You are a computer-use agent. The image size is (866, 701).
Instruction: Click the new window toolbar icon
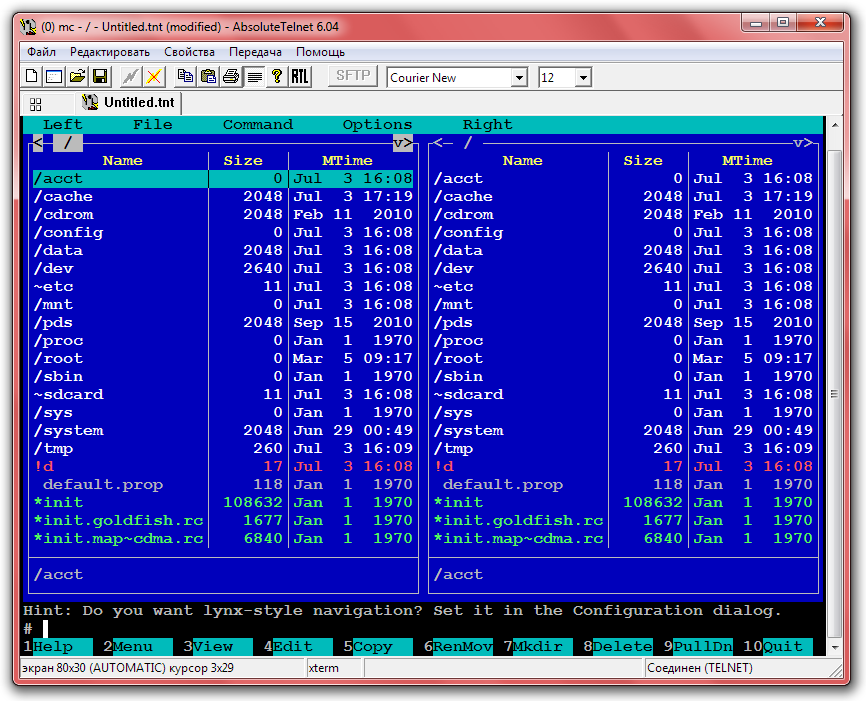coord(54,76)
